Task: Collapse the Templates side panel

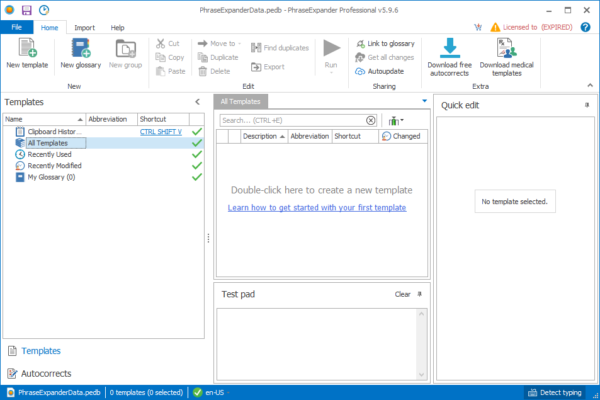Action: 197,102
